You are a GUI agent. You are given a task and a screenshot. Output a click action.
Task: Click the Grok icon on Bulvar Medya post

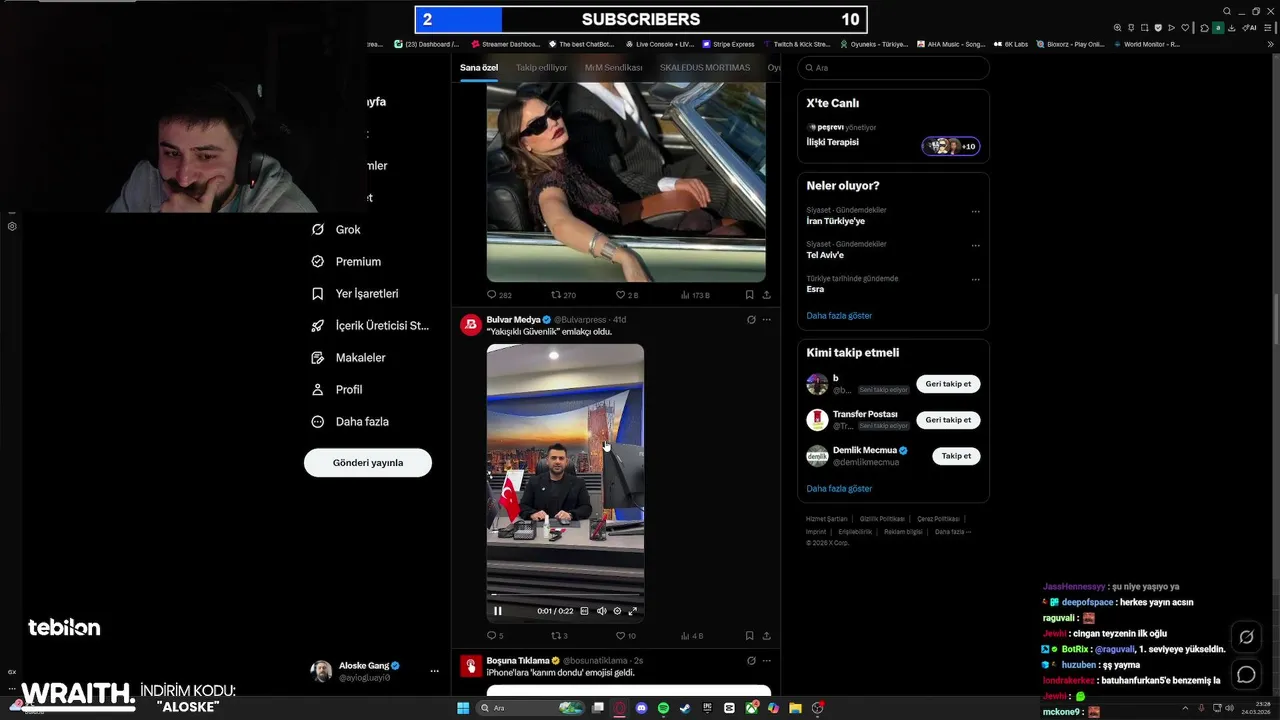pyautogui.click(x=751, y=320)
